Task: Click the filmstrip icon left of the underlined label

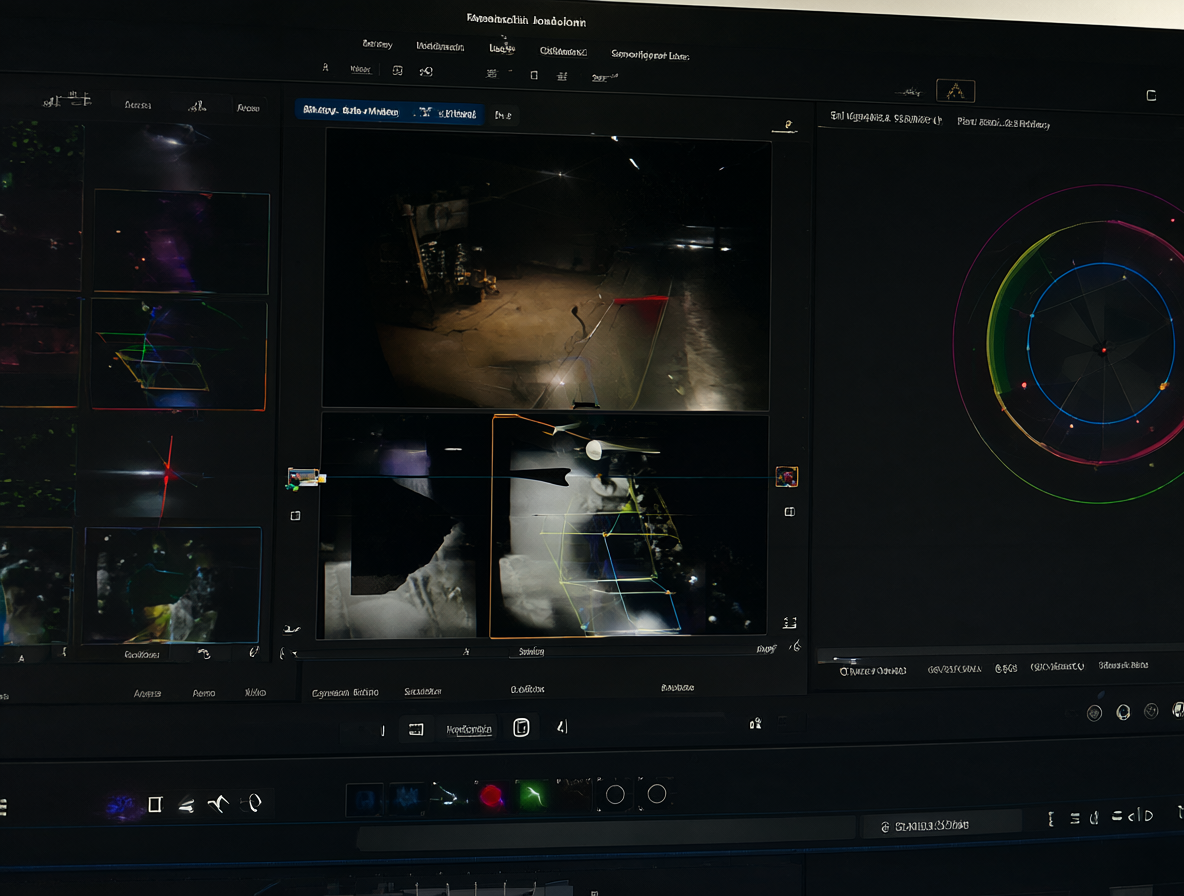Action: (416, 729)
